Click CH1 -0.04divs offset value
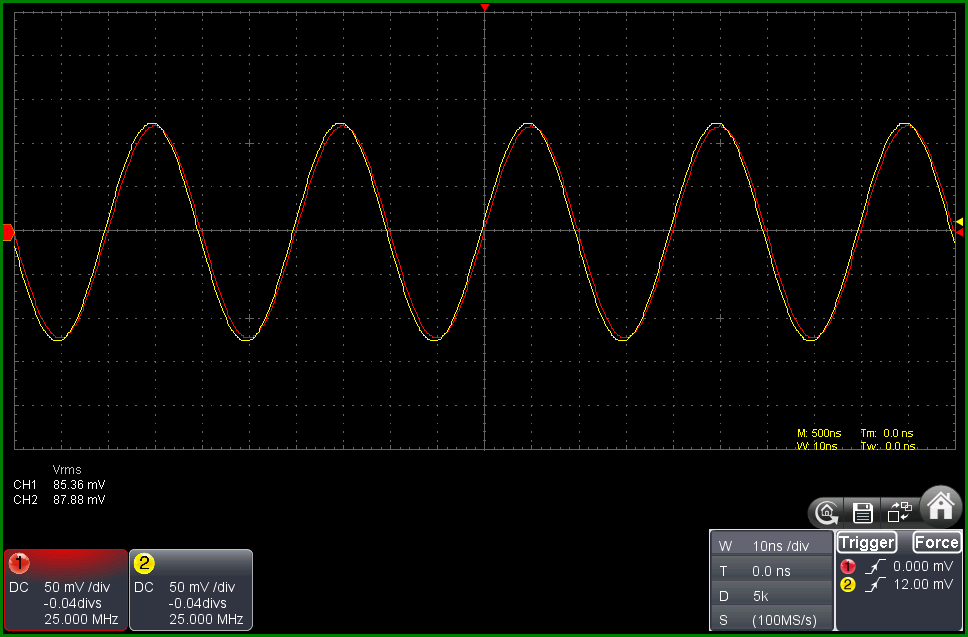 pos(72,603)
